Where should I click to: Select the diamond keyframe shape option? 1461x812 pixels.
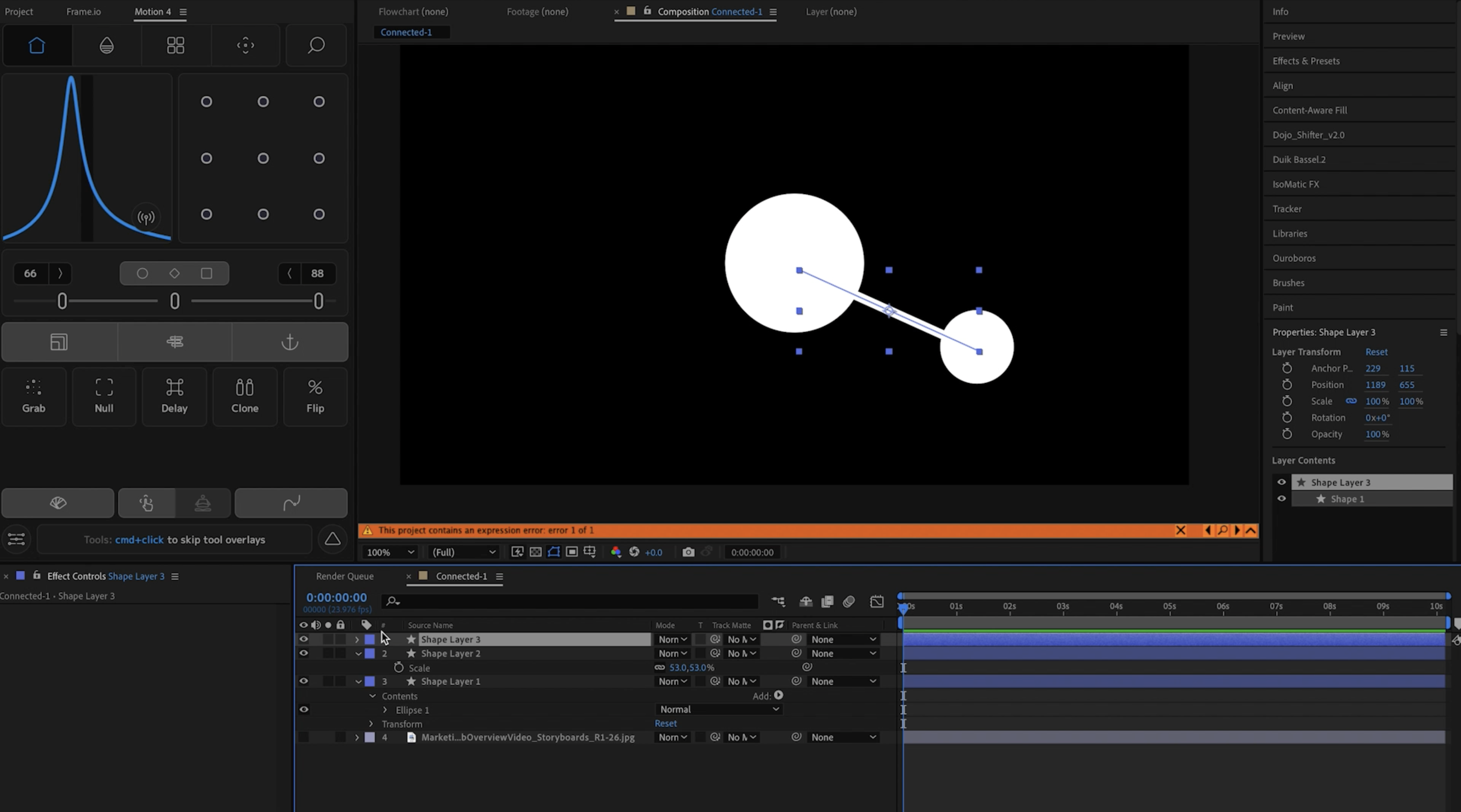(x=175, y=273)
